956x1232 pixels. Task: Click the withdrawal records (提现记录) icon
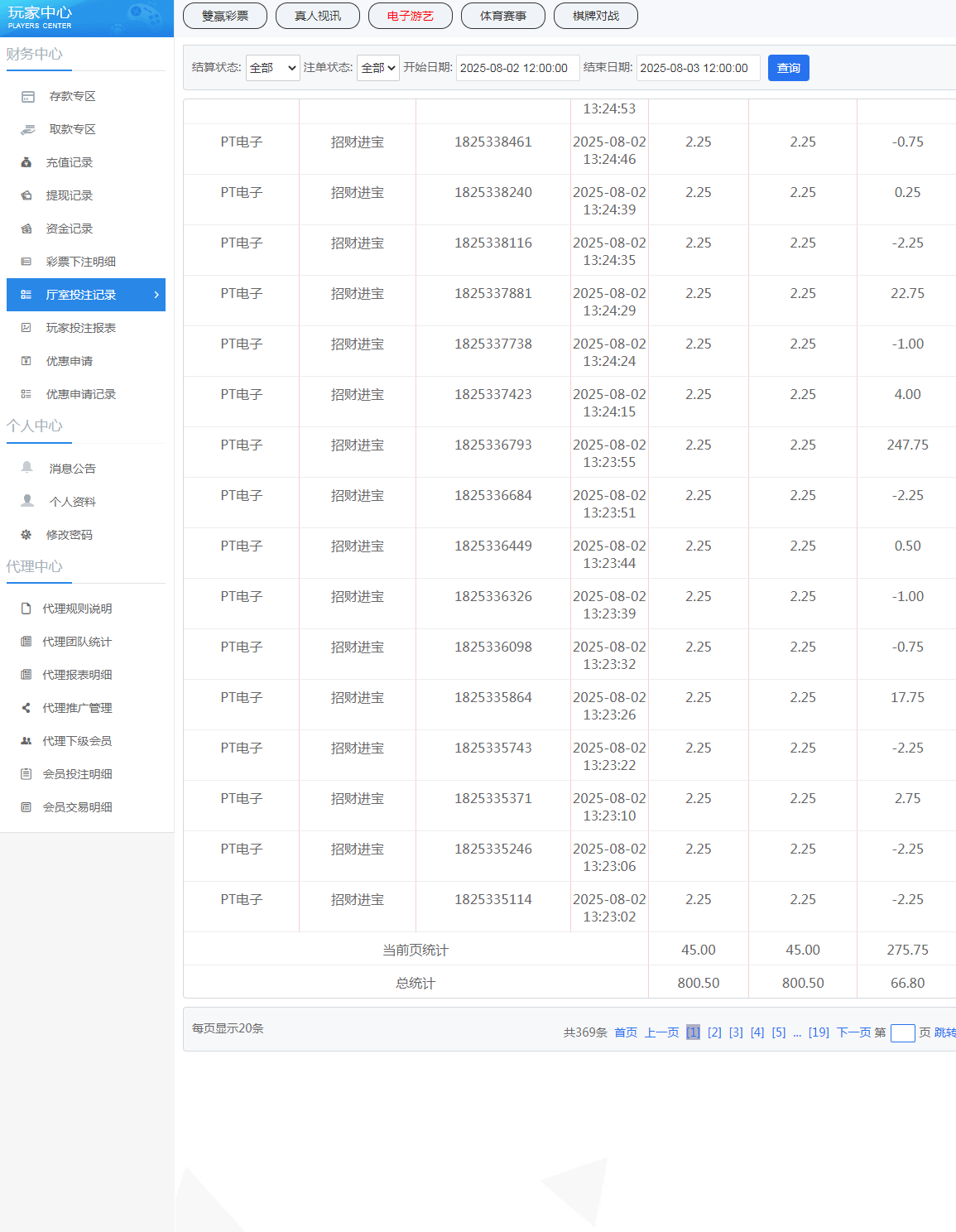point(26,196)
